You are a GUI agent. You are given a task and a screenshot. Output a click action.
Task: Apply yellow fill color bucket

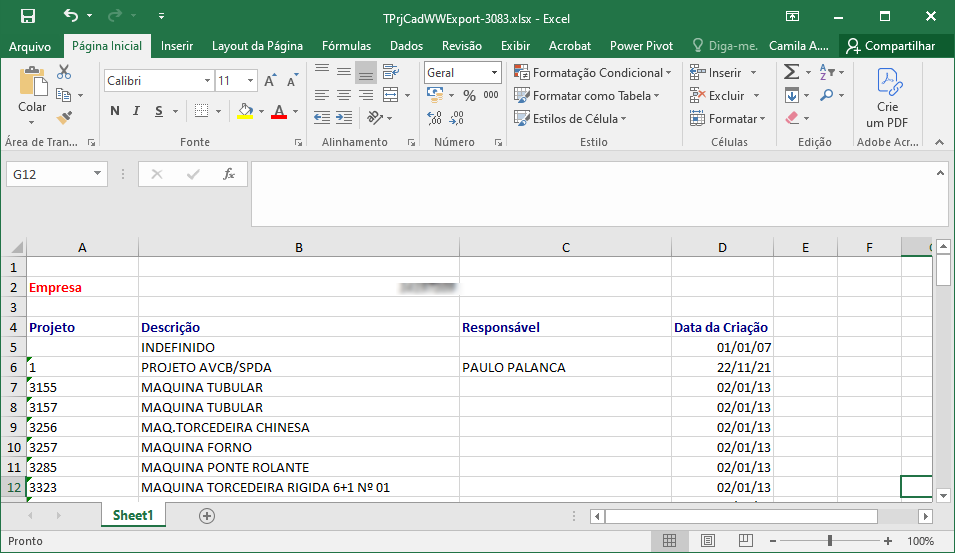245,111
